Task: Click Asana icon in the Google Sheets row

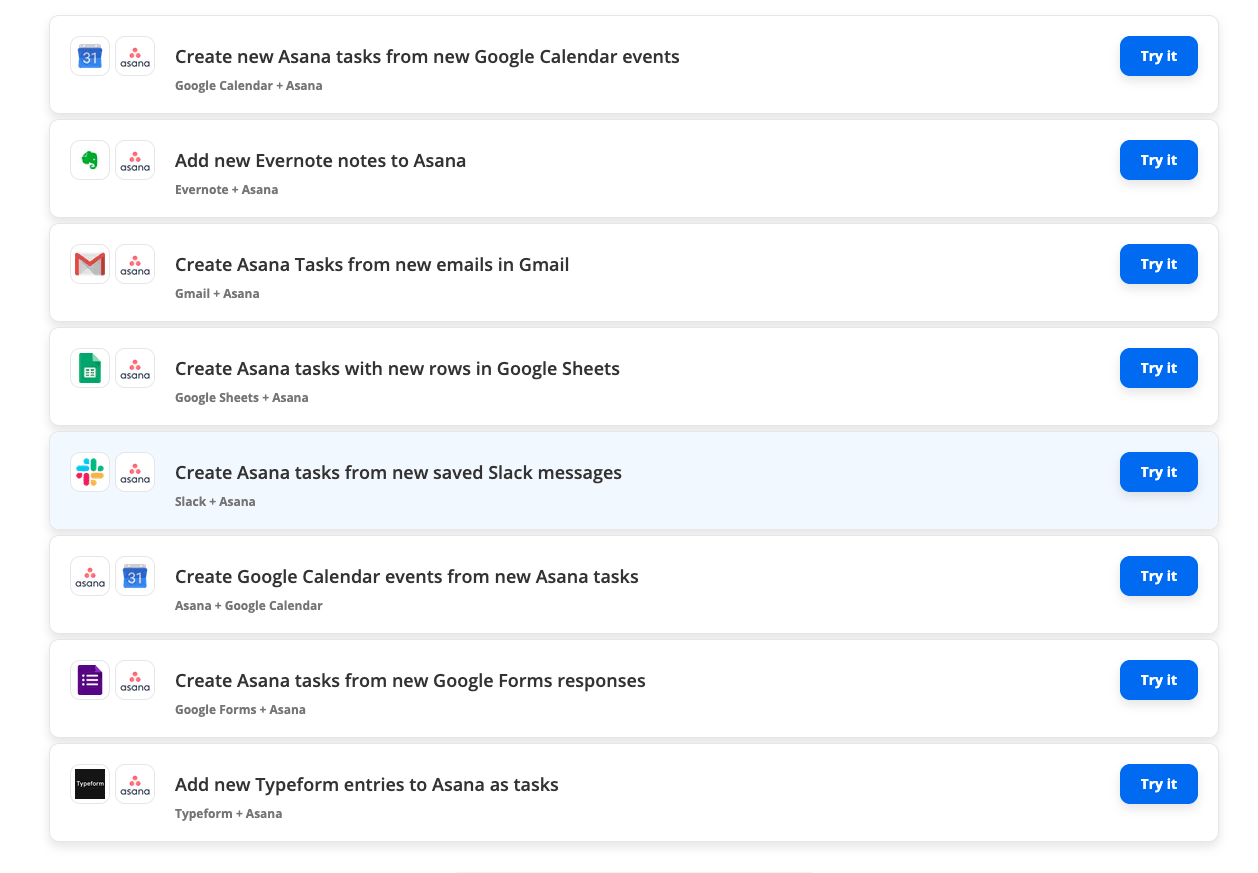Action: click(x=135, y=368)
